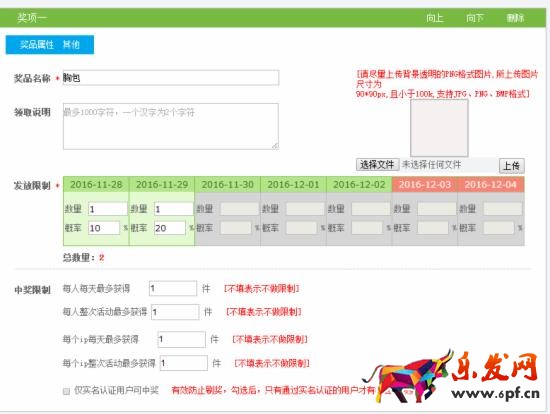Click the 选择文件 choose file button

pyautogui.click(x=377, y=165)
